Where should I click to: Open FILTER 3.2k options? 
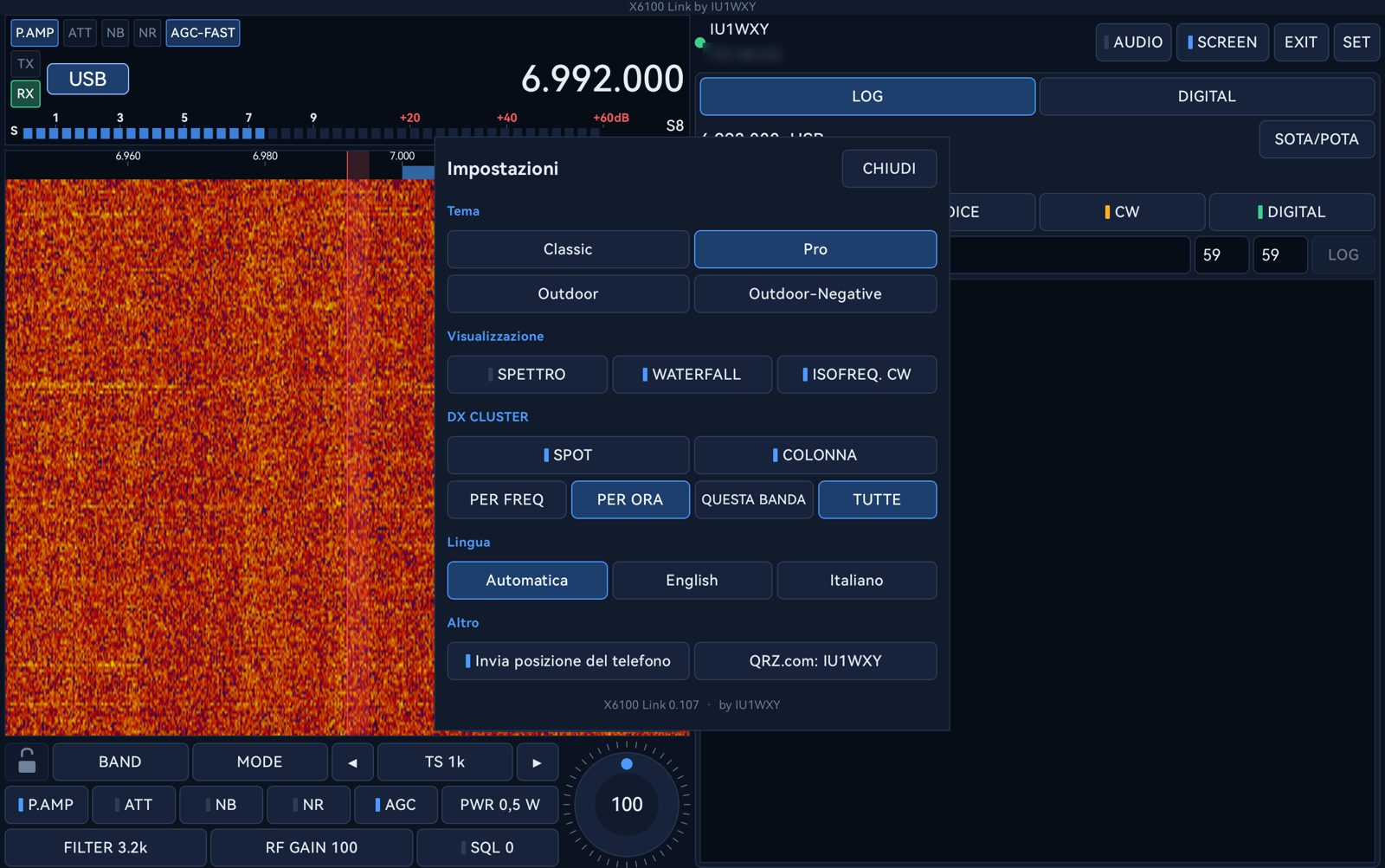(106, 848)
